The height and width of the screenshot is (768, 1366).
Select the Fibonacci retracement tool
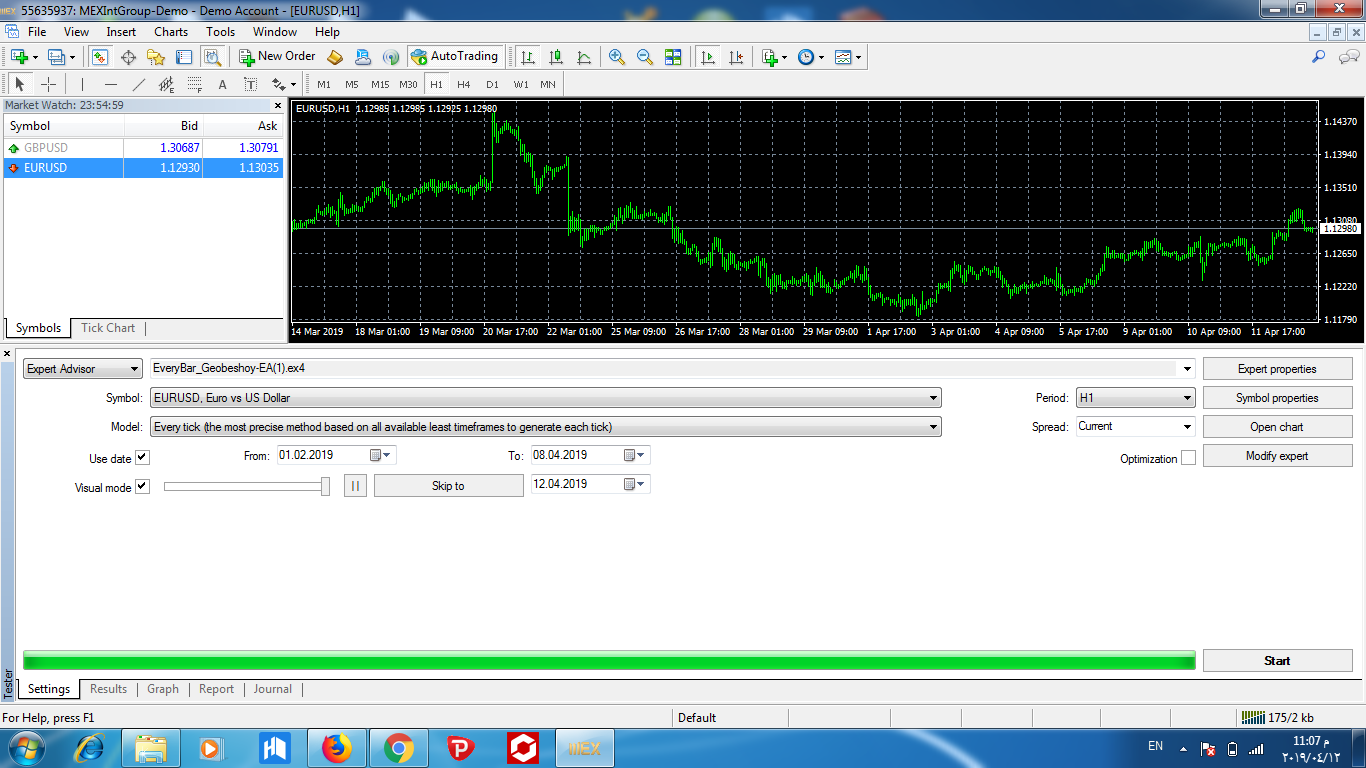[195, 84]
